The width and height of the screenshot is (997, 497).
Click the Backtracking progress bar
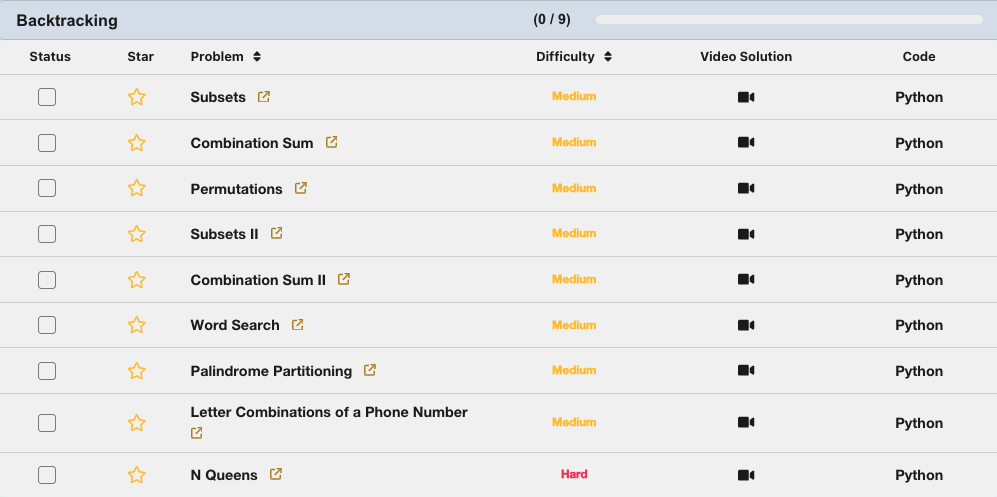(789, 19)
